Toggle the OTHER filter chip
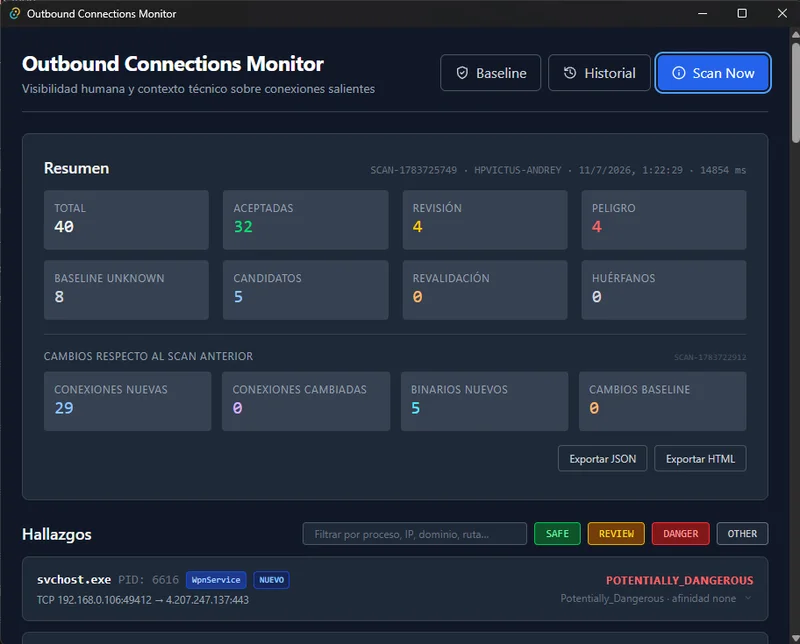 tap(742, 534)
